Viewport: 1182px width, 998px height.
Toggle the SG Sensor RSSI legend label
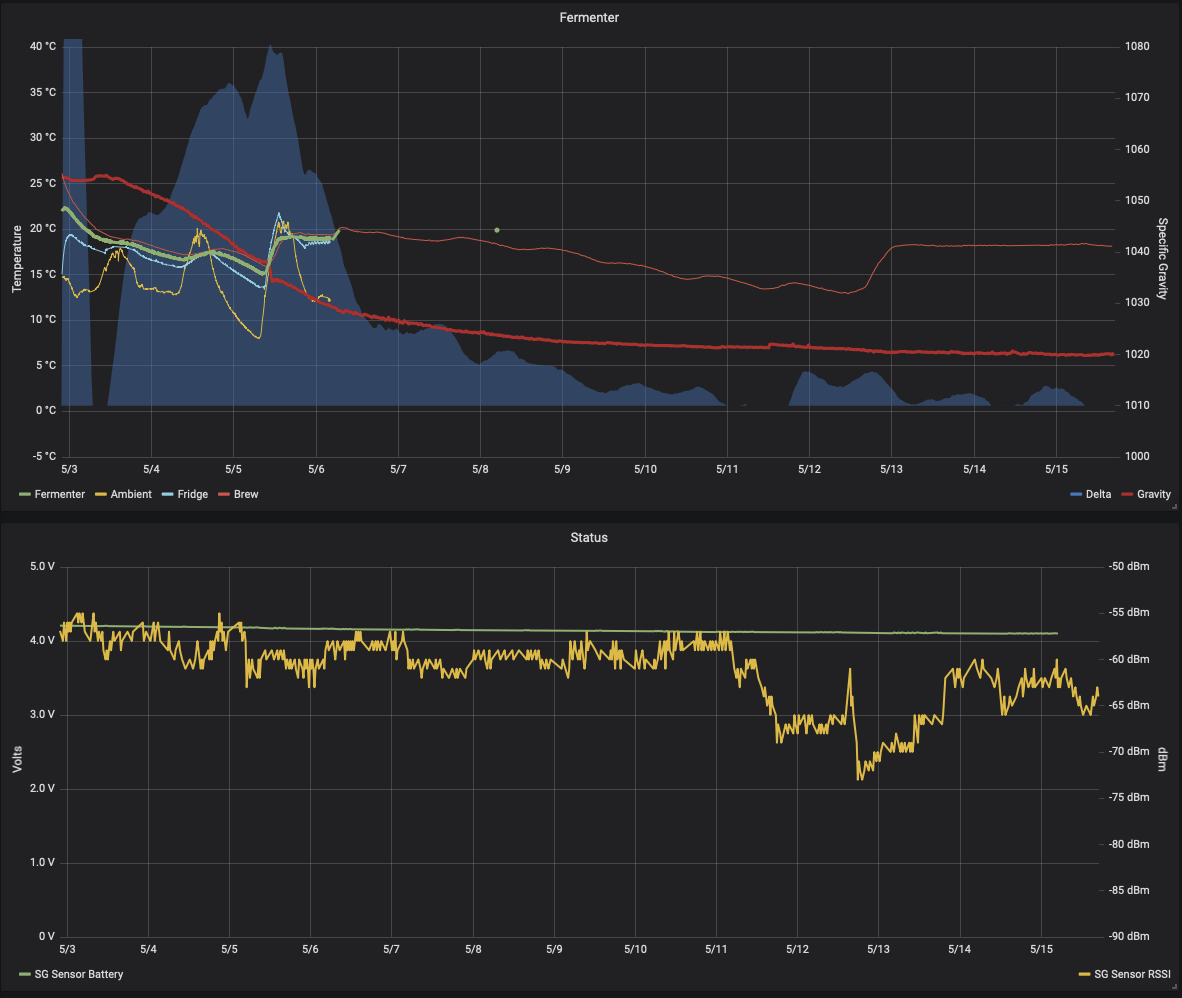click(x=1132, y=974)
